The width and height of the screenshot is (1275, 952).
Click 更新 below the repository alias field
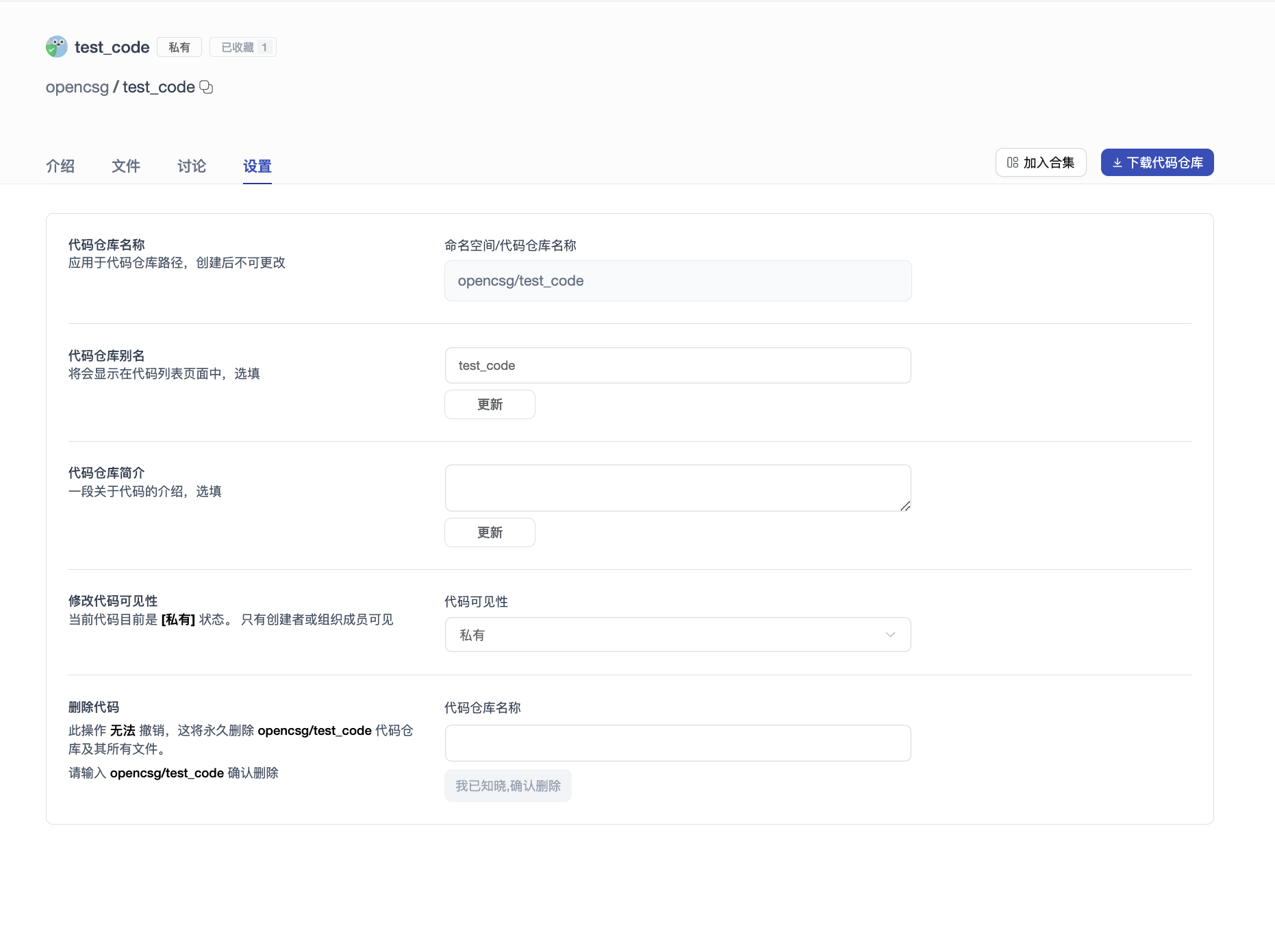coord(489,404)
